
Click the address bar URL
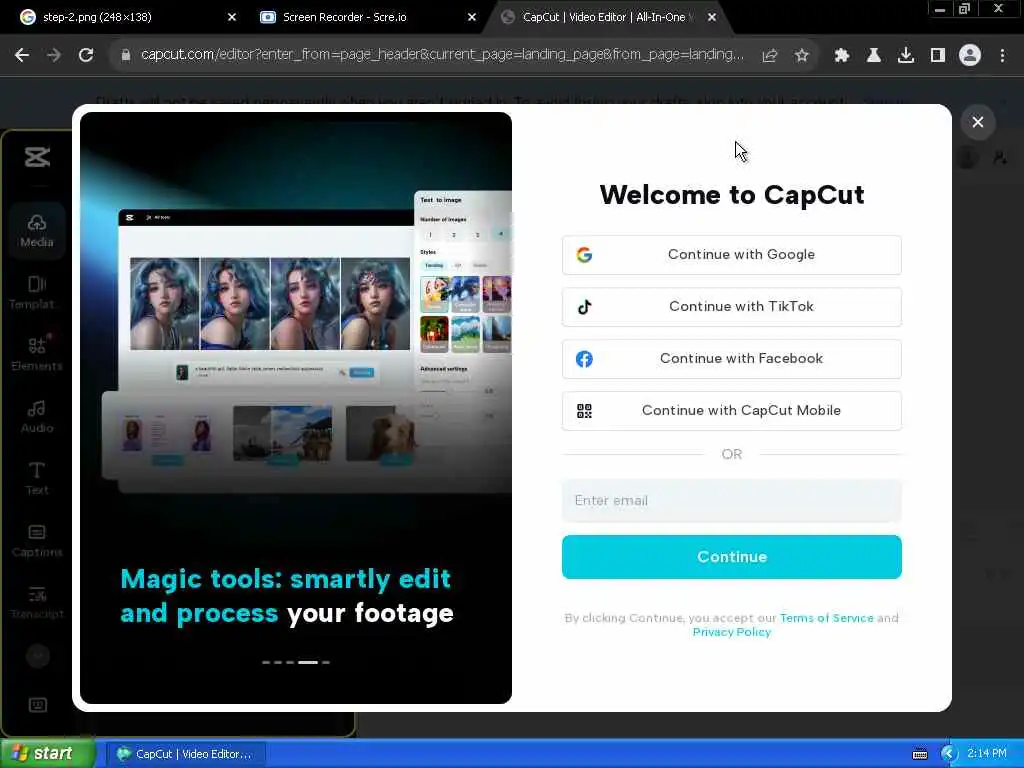coord(442,55)
